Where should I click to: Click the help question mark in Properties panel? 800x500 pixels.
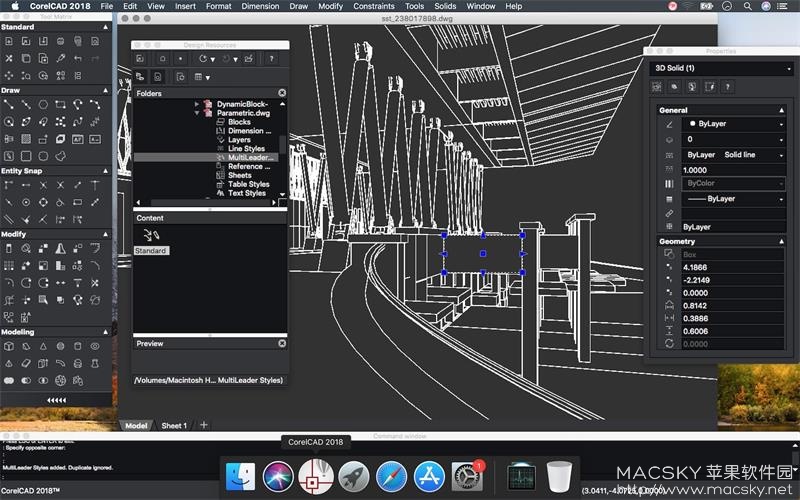coord(728,87)
